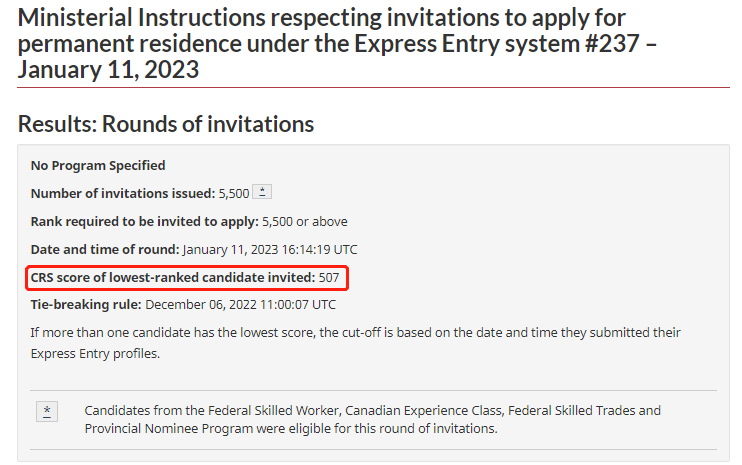Image resolution: width=742 pixels, height=465 pixels.
Task: Click the December 06, 2022 11:00:07 UTC timestamp
Action: (240, 305)
